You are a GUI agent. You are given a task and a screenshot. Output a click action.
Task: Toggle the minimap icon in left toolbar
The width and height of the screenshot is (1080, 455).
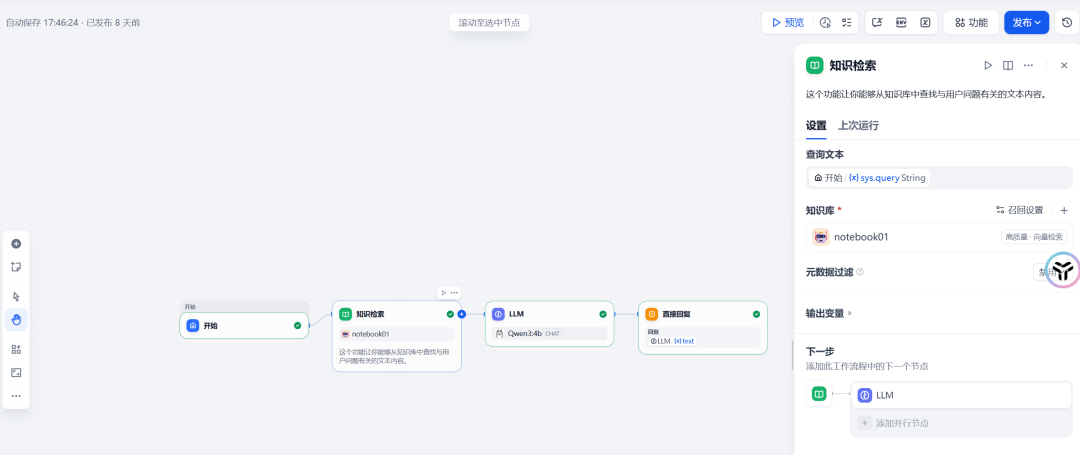click(16, 372)
